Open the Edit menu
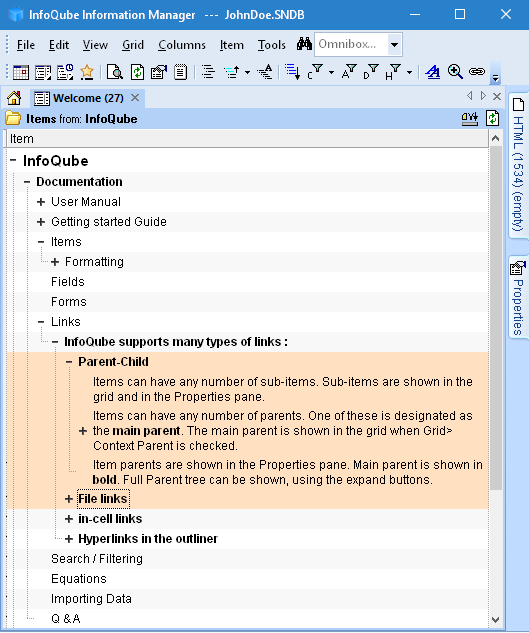Image resolution: width=530 pixels, height=633 pixels. pyautogui.click(x=59, y=45)
